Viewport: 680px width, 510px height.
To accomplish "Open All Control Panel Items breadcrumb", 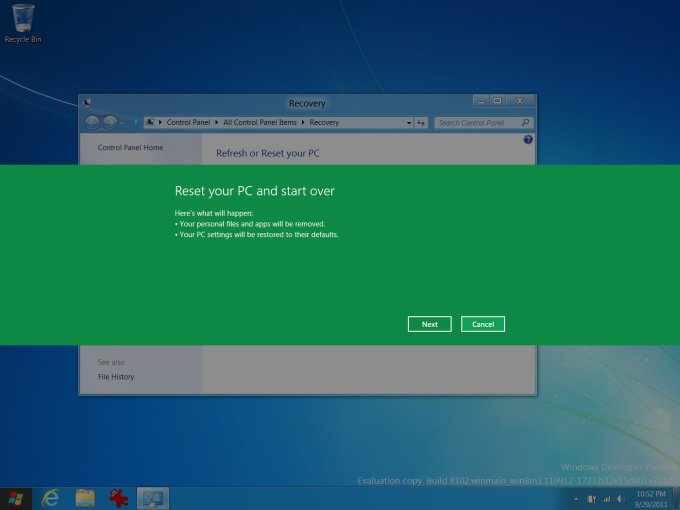I will 260,123.
